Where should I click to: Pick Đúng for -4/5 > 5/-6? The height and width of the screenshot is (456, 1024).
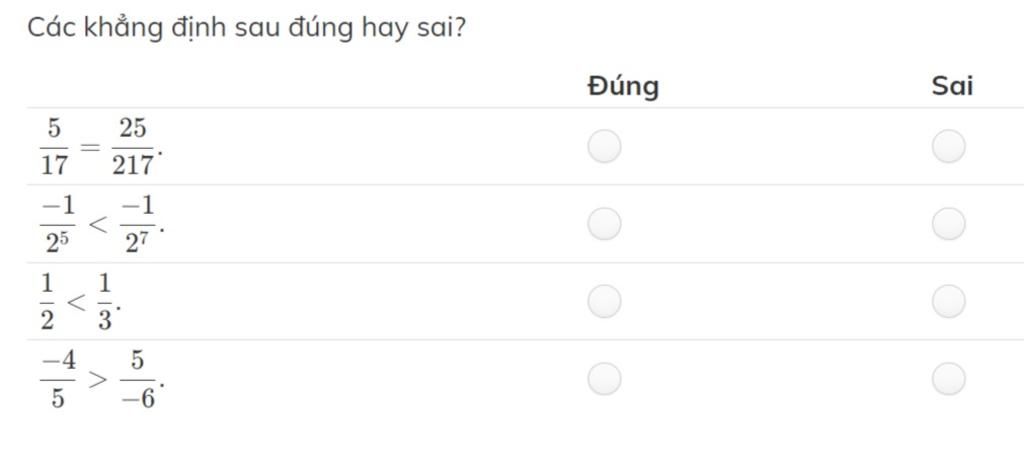click(x=604, y=379)
